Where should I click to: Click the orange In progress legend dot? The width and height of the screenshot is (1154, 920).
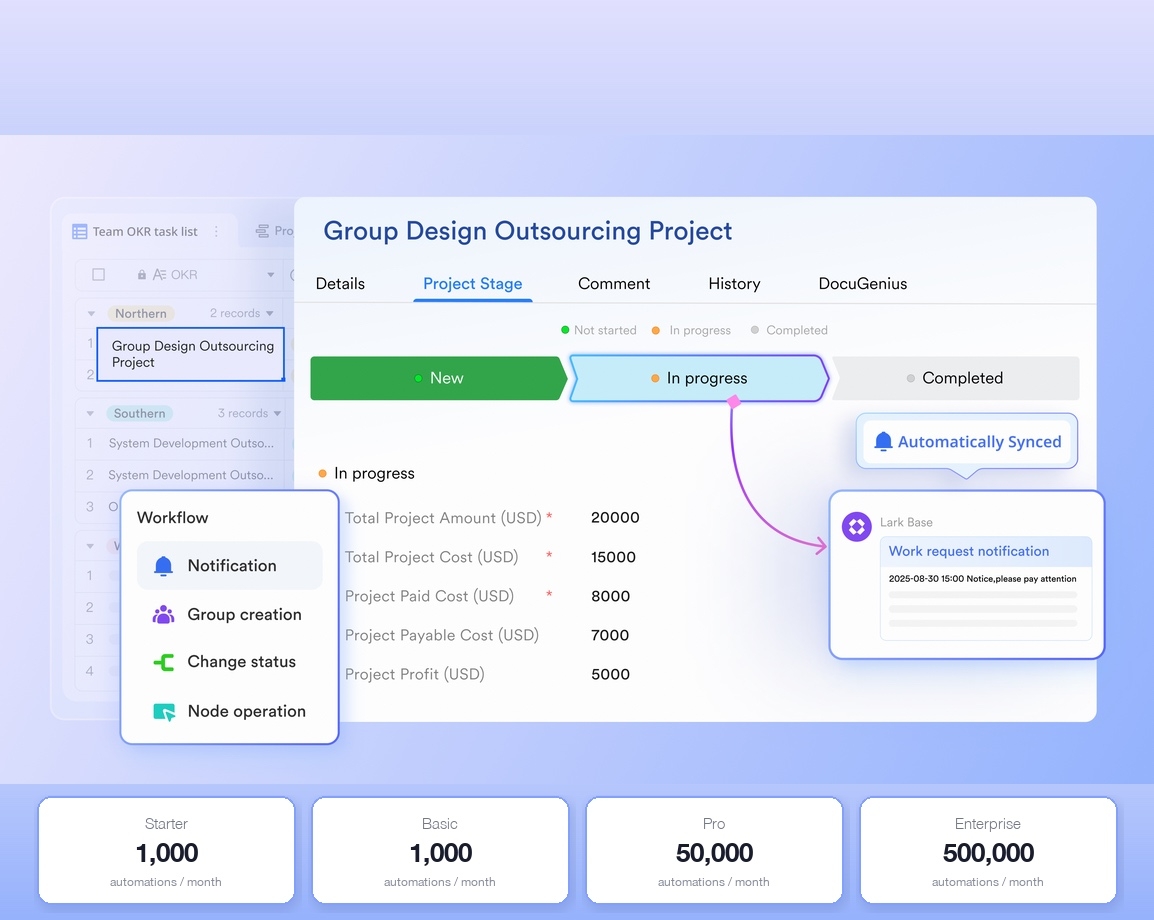pos(656,330)
